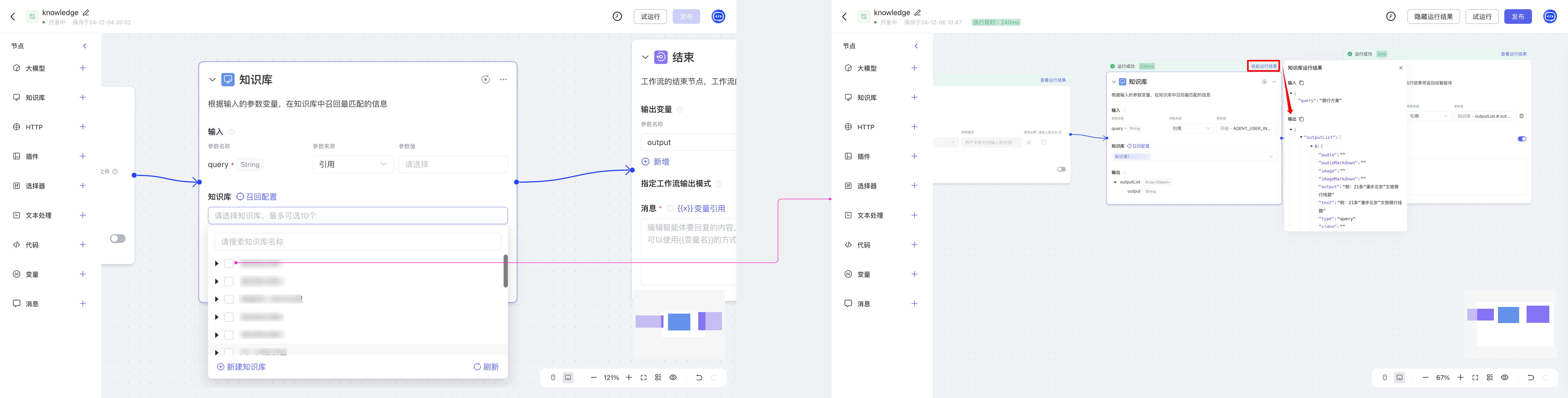
Task: Click the 执行耗时: 240ms badge
Action: (x=996, y=23)
